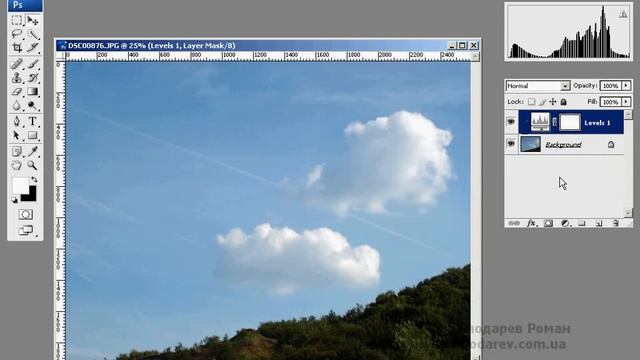Select the Magic Wand tool
This screenshot has height=360, width=640.
click(x=33, y=34)
